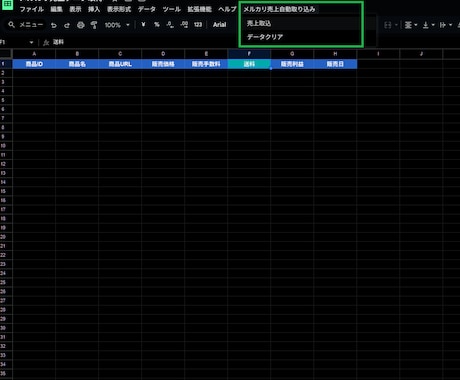Click the メルカリ売上自動取り込み custom menu
460x380 pixels.
click(279, 9)
